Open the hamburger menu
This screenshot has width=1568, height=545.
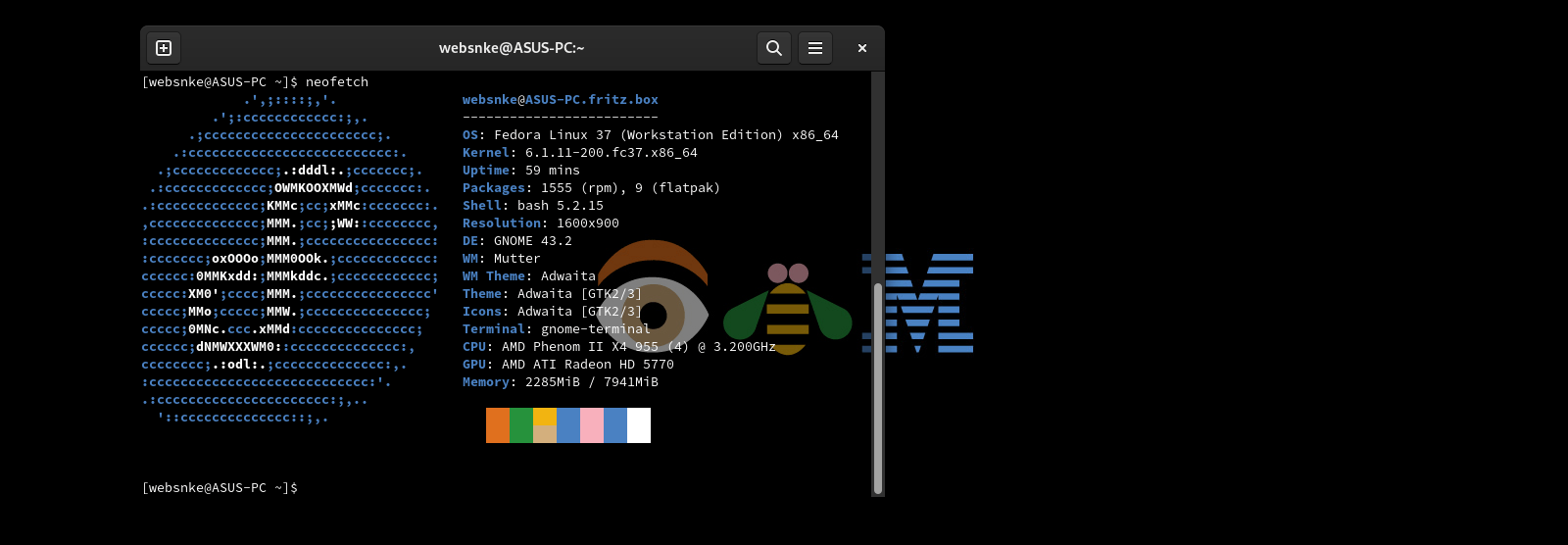click(815, 48)
